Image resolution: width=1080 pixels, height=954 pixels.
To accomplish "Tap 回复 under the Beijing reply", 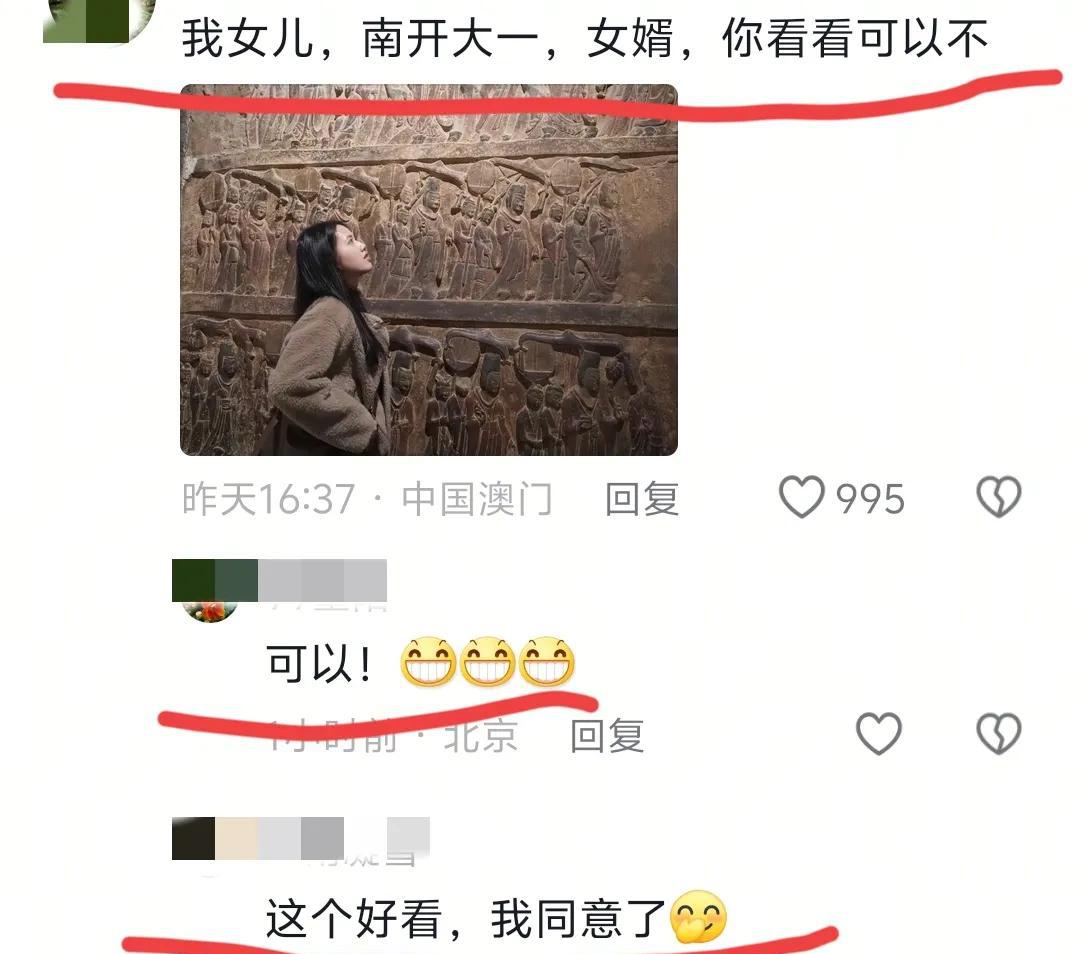I will [607, 736].
